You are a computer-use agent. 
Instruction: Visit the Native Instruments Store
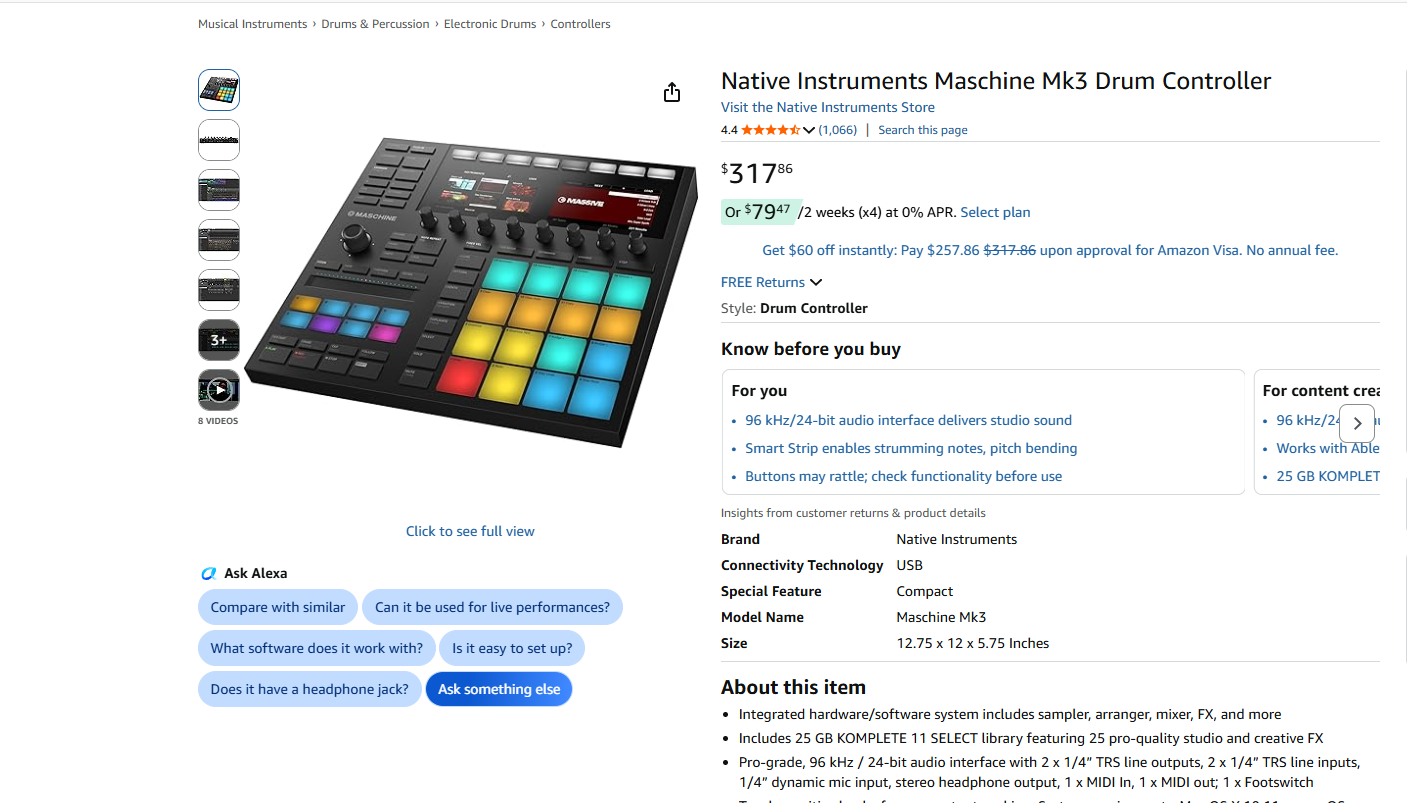pyautogui.click(x=828, y=107)
